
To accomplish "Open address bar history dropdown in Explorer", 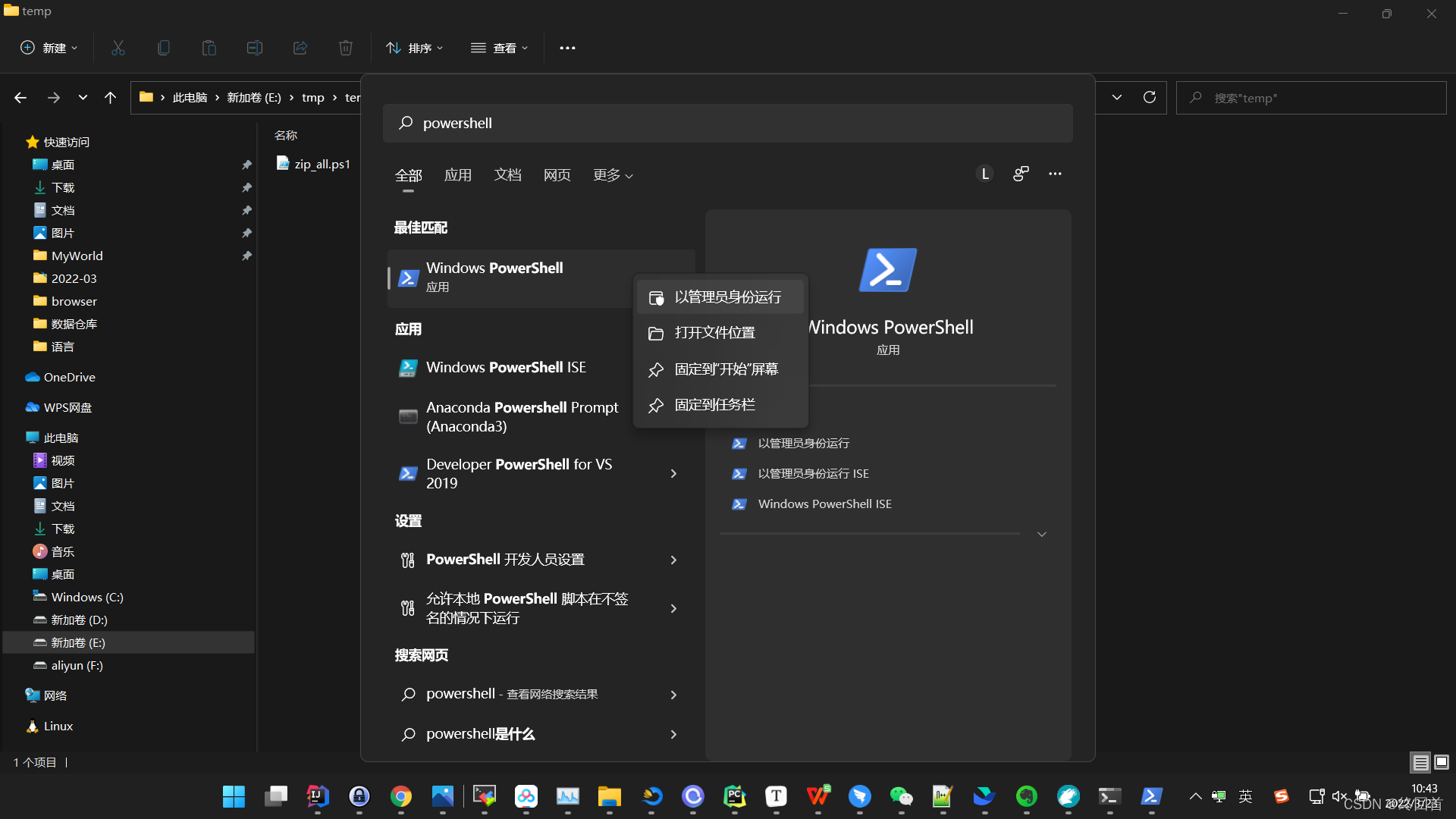I will point(1117,97).
